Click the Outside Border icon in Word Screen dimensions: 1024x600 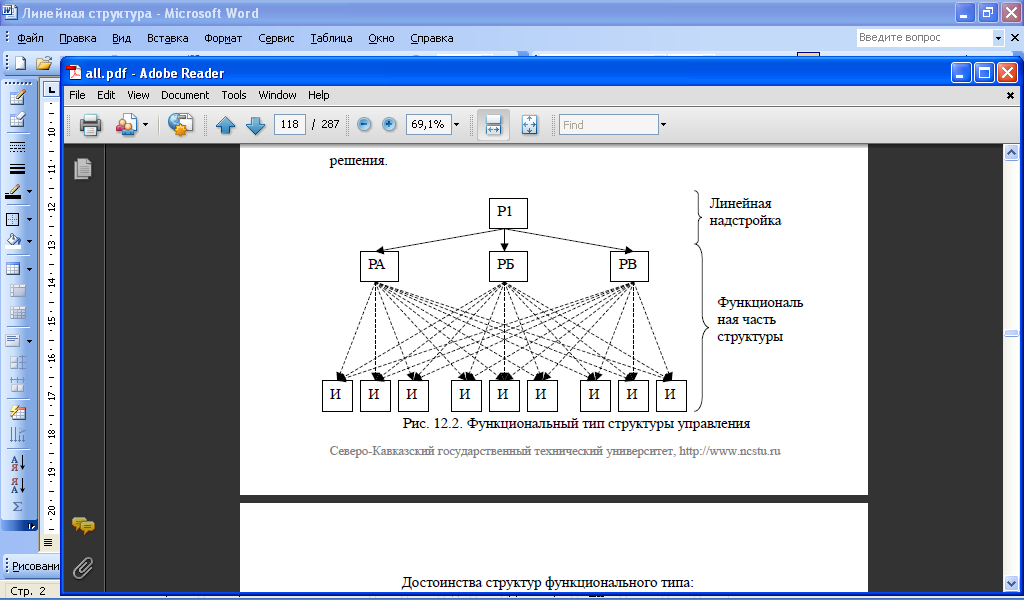(14, 219)
